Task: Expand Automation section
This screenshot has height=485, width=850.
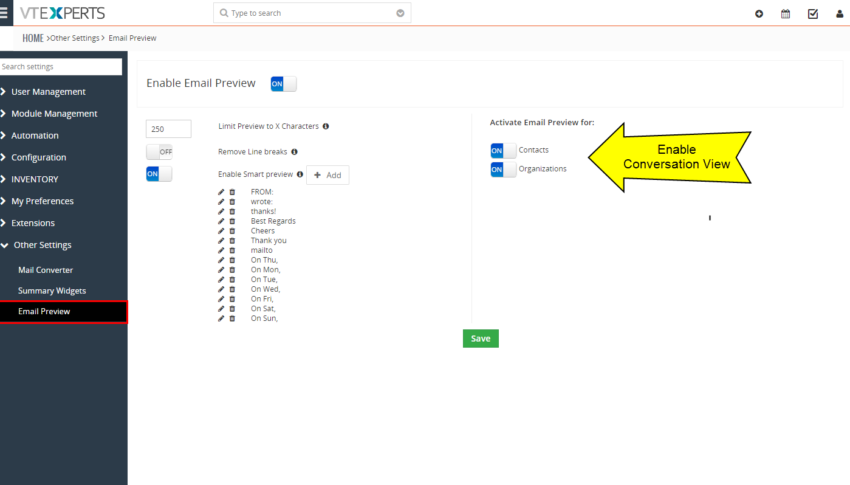Action: (x=35, y=135)
